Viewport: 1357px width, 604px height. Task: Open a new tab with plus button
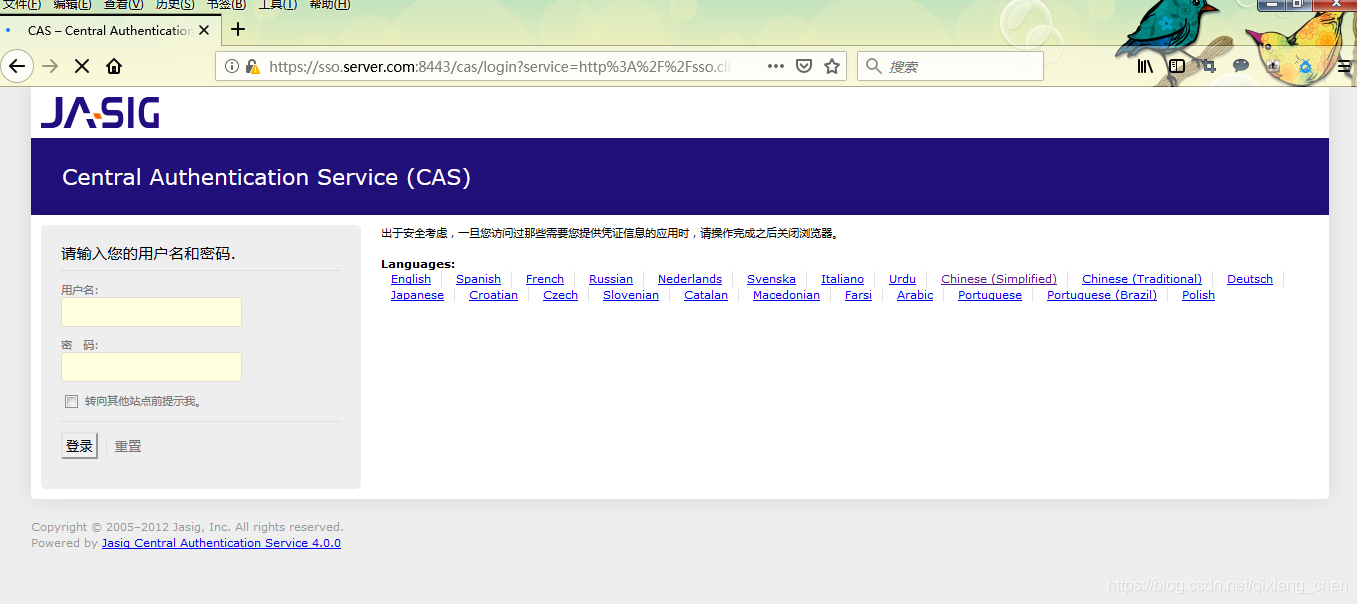[237, 29]
